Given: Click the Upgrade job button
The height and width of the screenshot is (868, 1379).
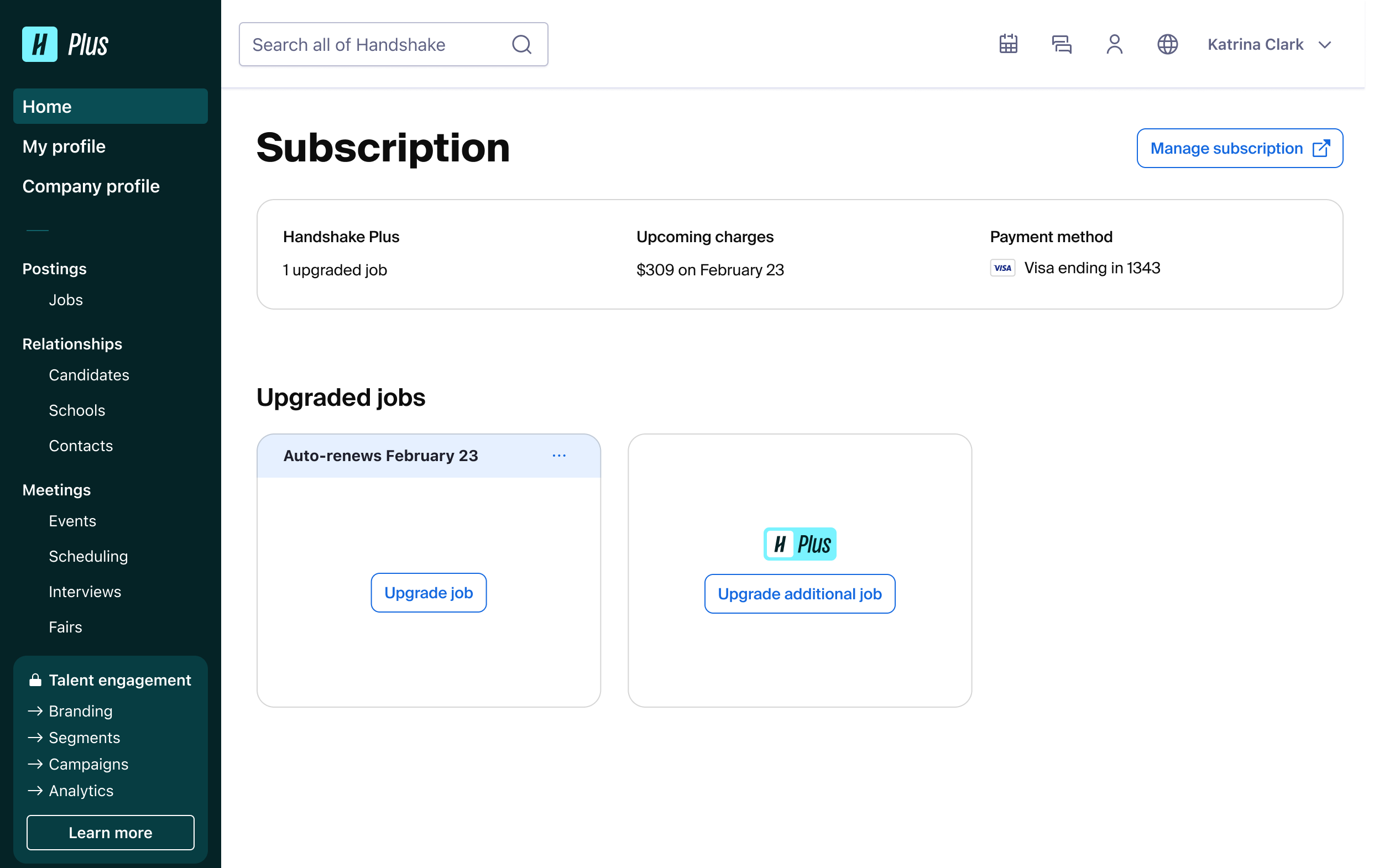Looking at the screenshot, I should click(x=429, y=593).
